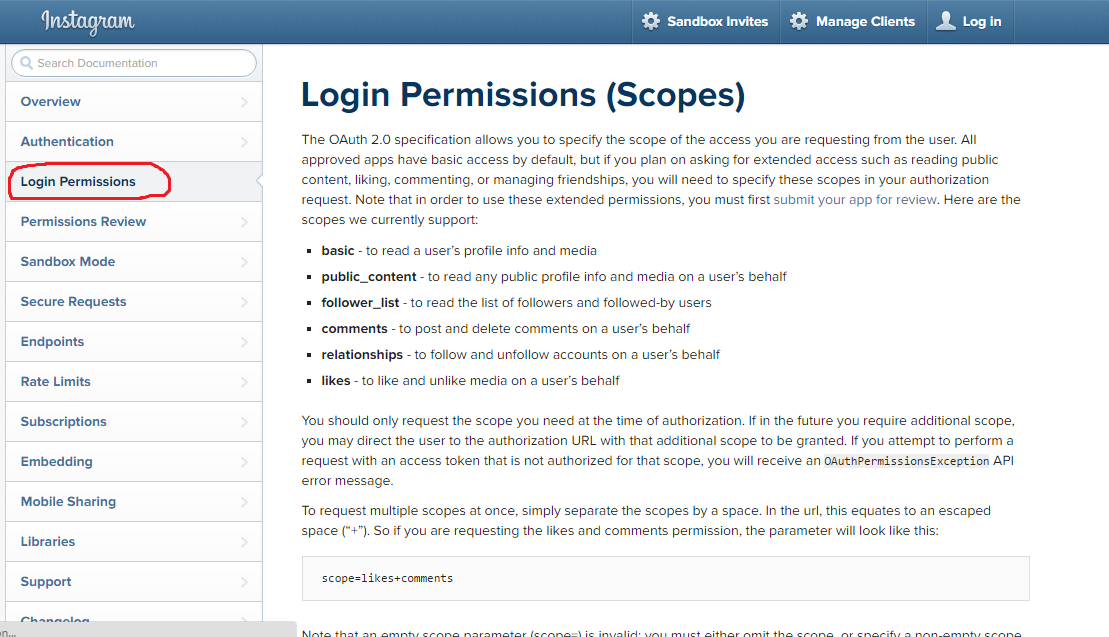This screenshot has width=1109, height=637.
Task: Go to Permissions Review section
Action: pos(83,222)
